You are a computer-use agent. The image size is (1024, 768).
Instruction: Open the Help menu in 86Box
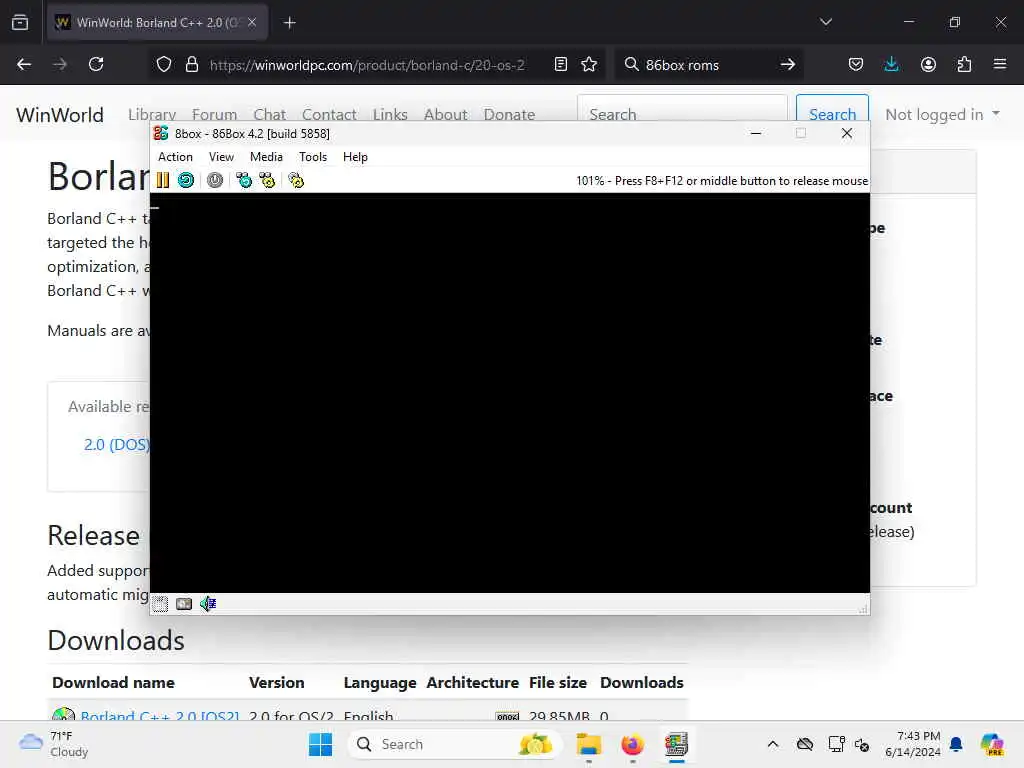(x=355, y=157)
